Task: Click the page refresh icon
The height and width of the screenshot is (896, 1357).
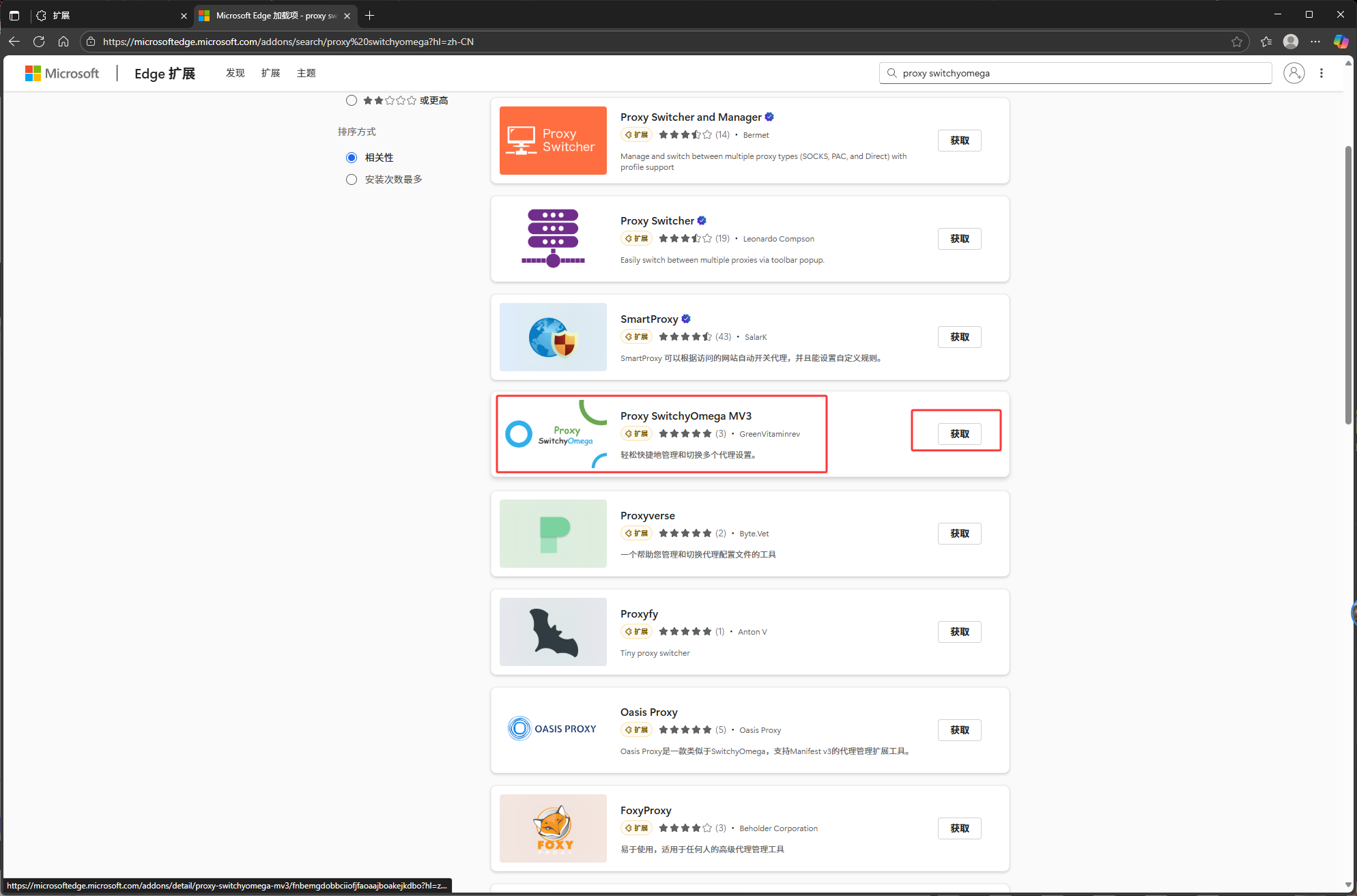Action: point(39,42)
